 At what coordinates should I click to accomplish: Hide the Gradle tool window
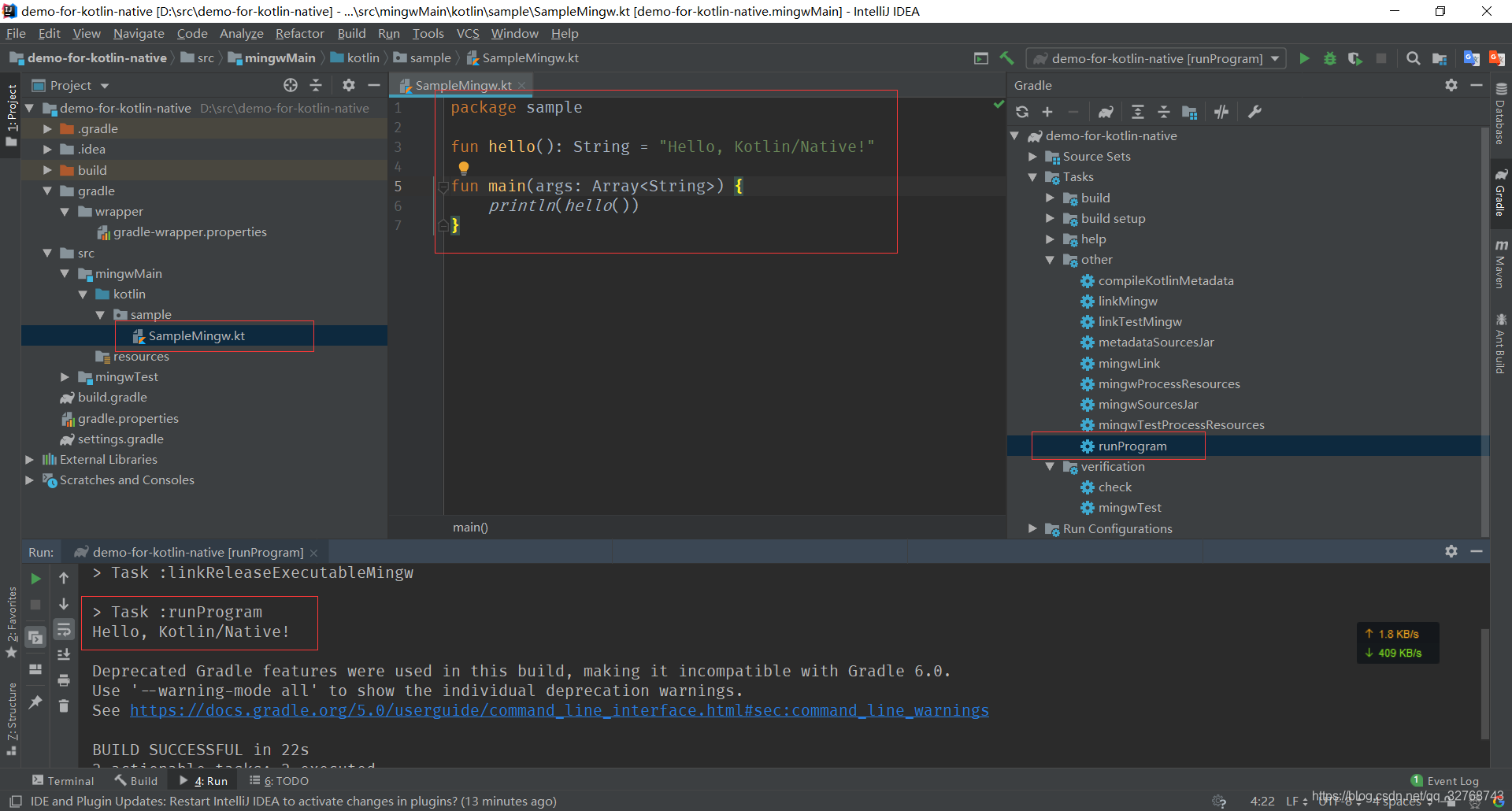point(1477,85)
